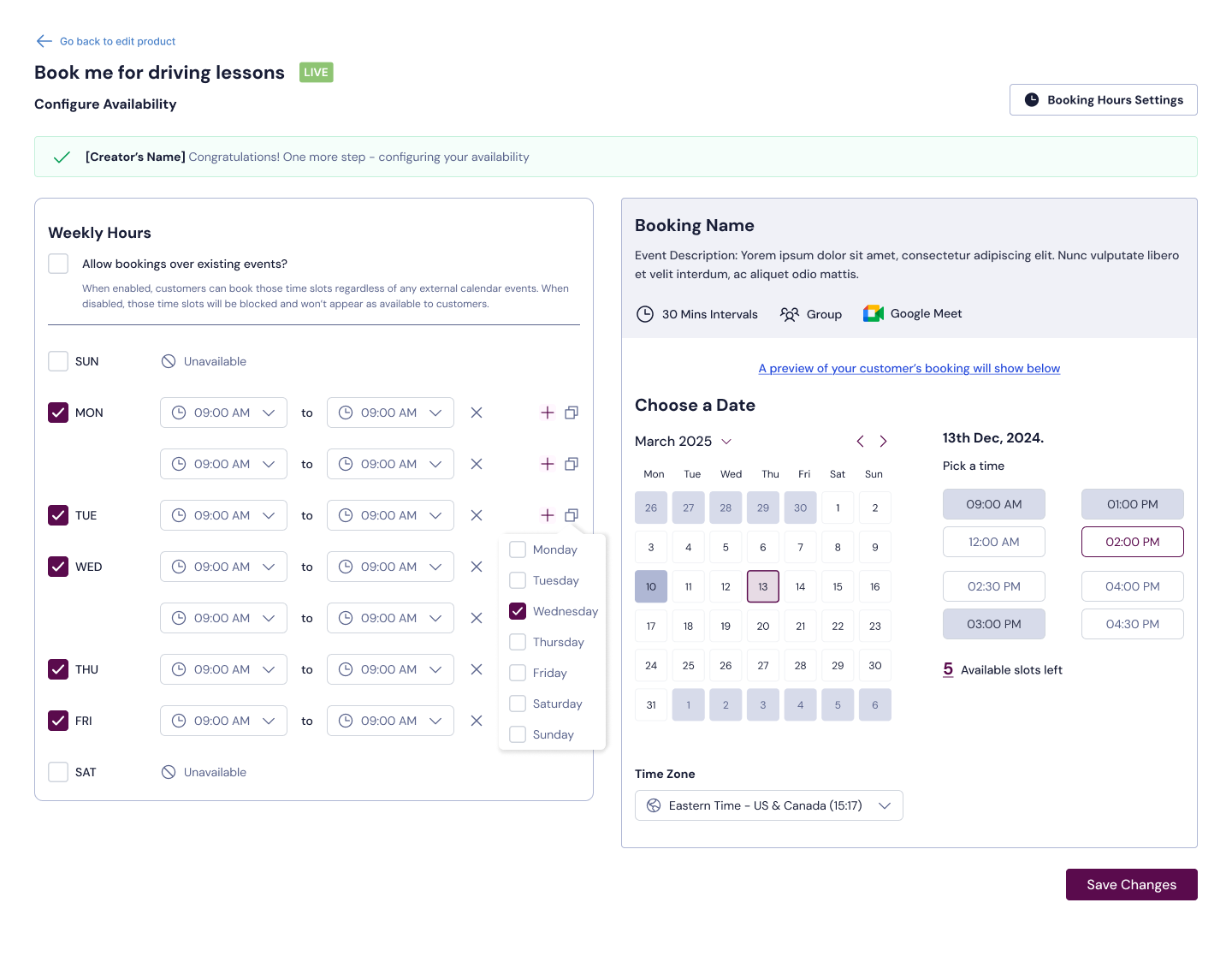Open the Time Zone dropdown for Eastern Time
This screenshot has width=1232, height=968.
click(x=768, y=805)
